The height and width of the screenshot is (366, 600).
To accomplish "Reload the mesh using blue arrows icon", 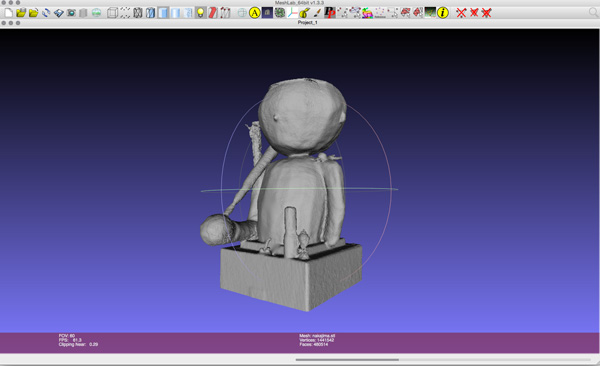I will [x=46, y=13].
